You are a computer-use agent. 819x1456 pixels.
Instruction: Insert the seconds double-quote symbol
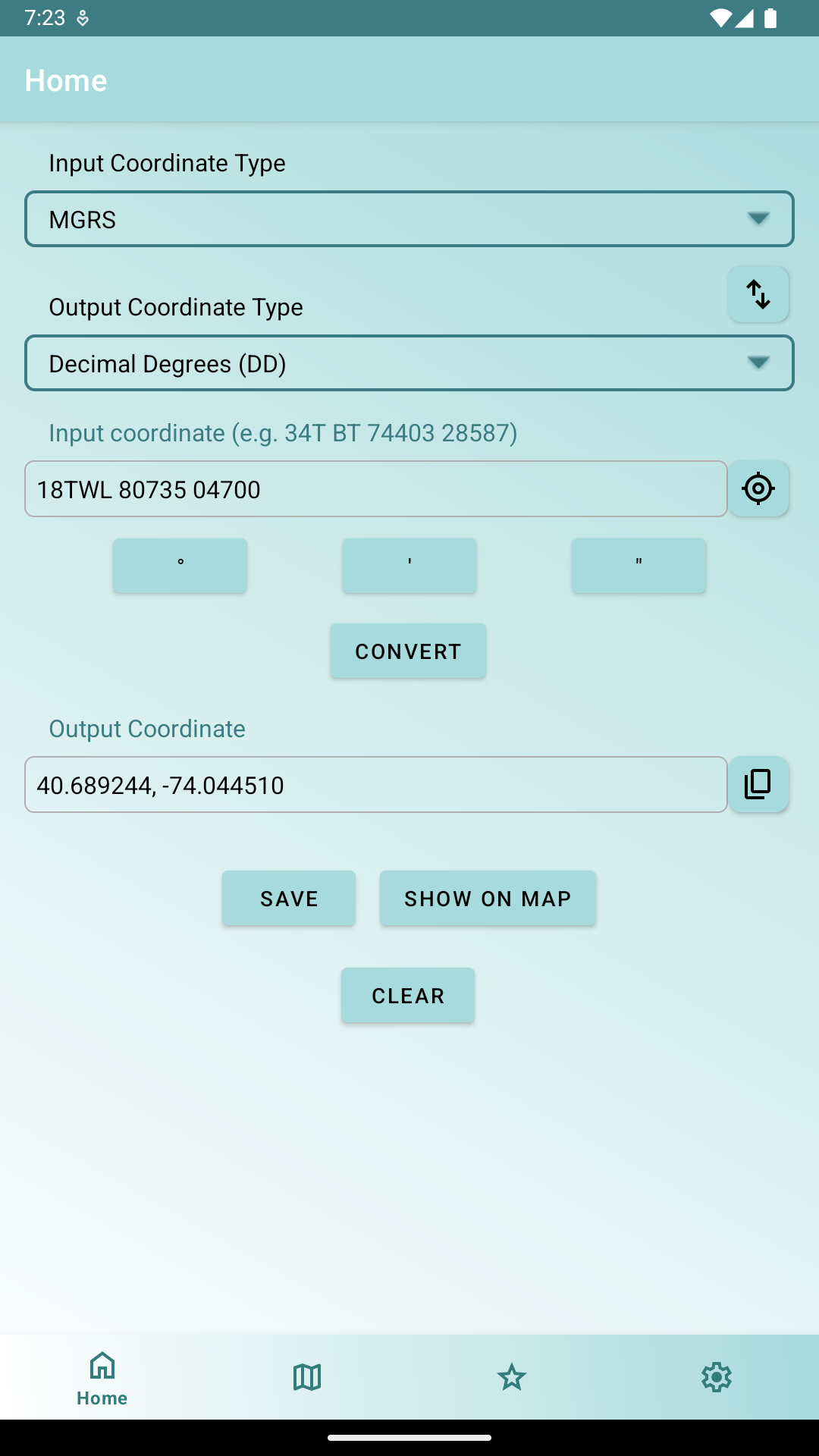coord(639,566)
